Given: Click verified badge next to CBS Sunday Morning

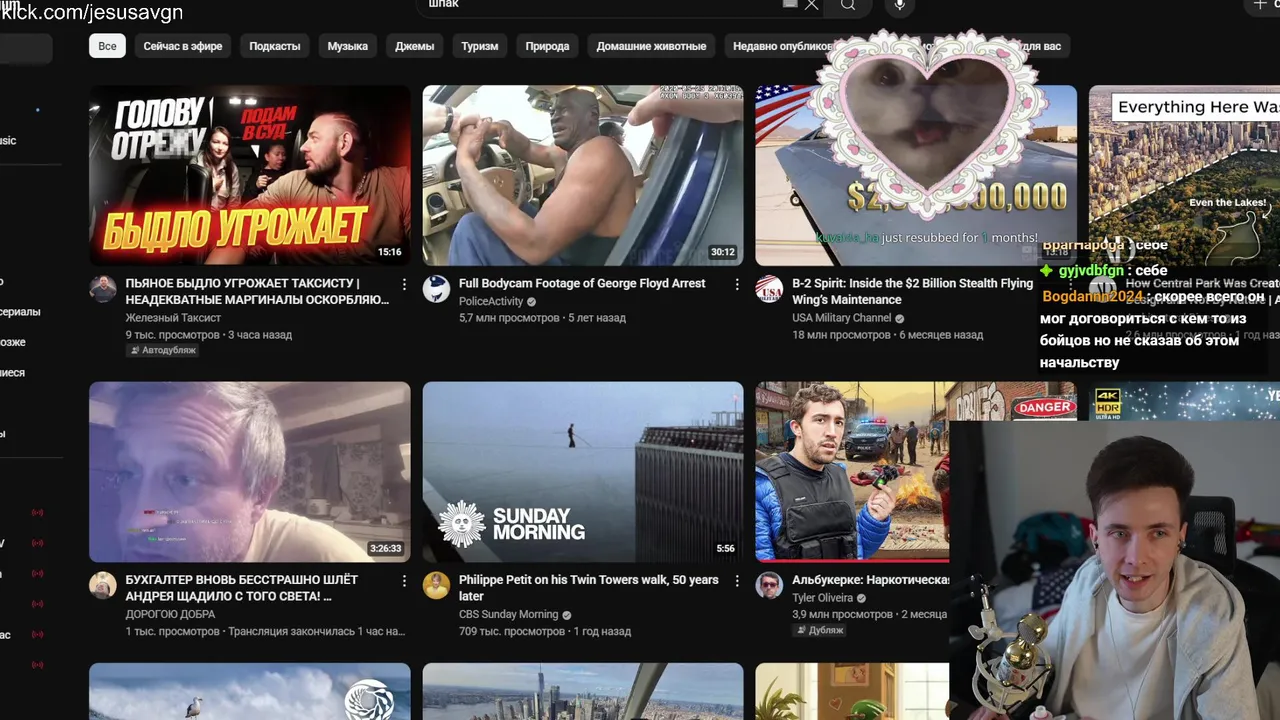Looking at the screenshot, I should tap(567, 615).
